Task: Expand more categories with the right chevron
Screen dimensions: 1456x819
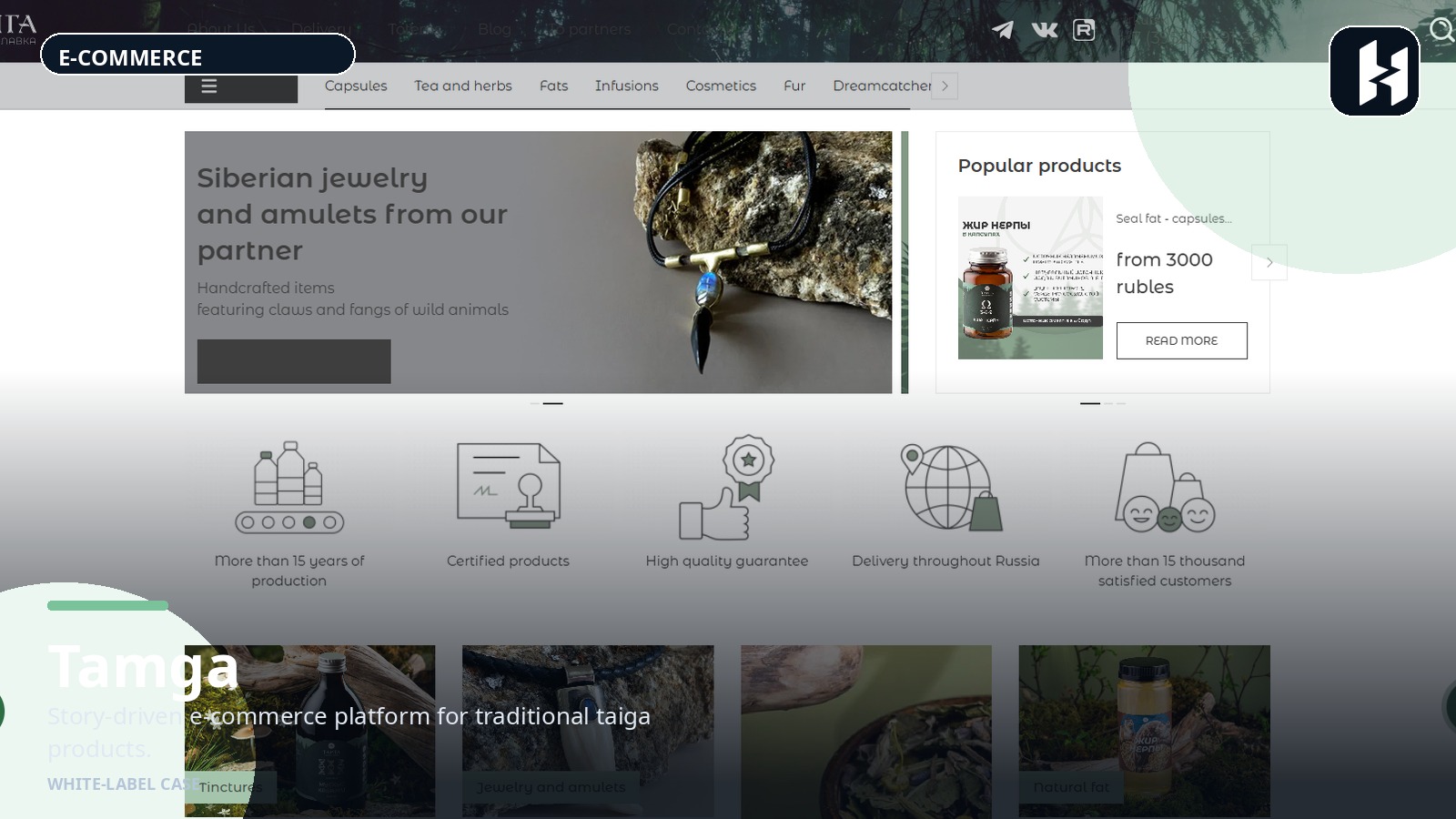Action: click(945, 86)
